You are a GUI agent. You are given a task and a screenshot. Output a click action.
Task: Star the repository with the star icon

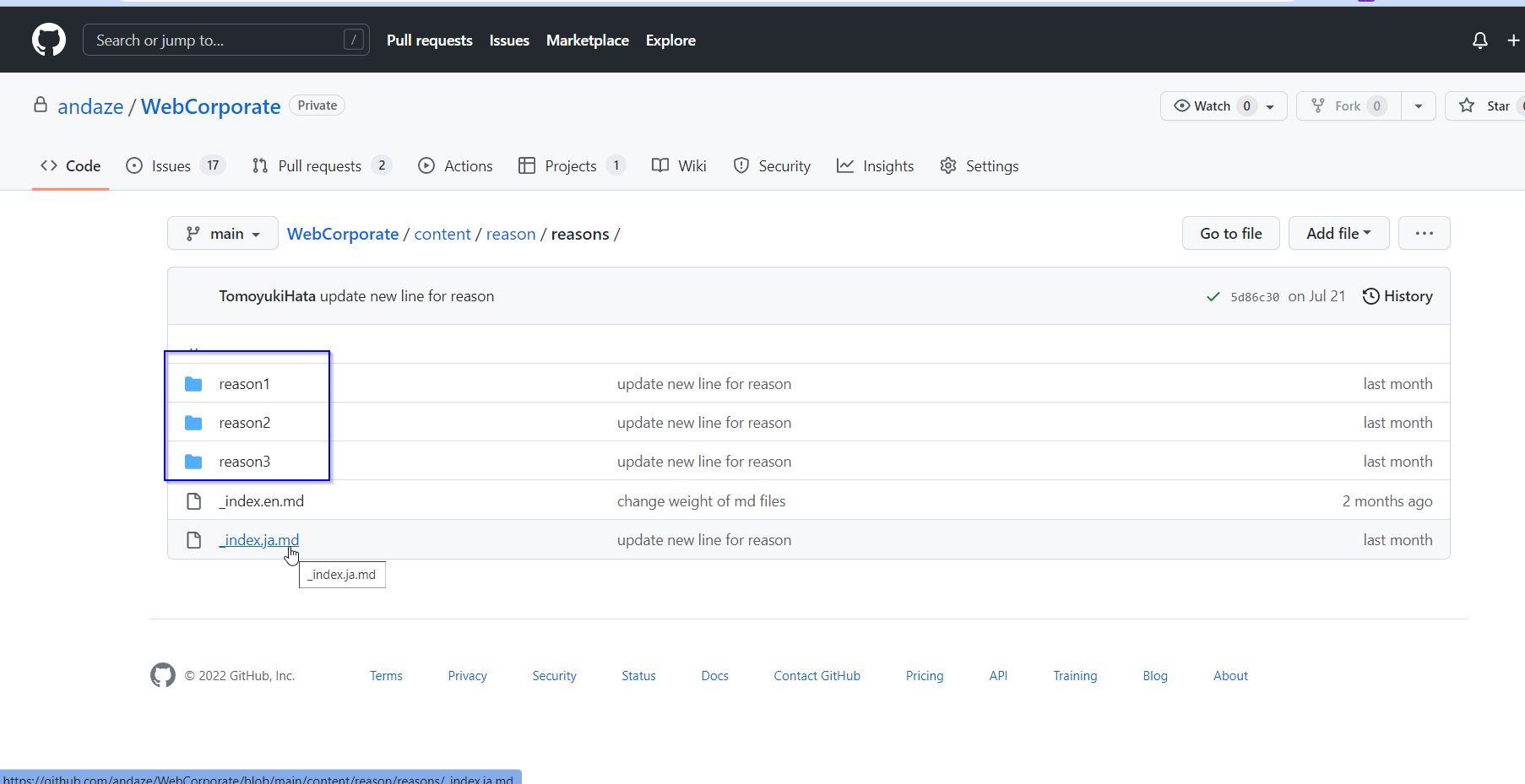[x=1467, y=105]
